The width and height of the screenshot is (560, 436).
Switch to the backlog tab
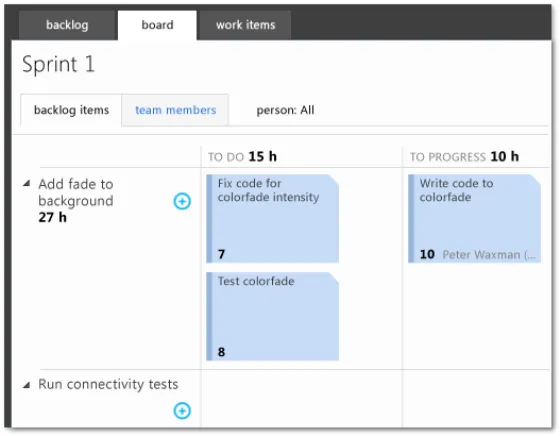[x=67, y=25]
